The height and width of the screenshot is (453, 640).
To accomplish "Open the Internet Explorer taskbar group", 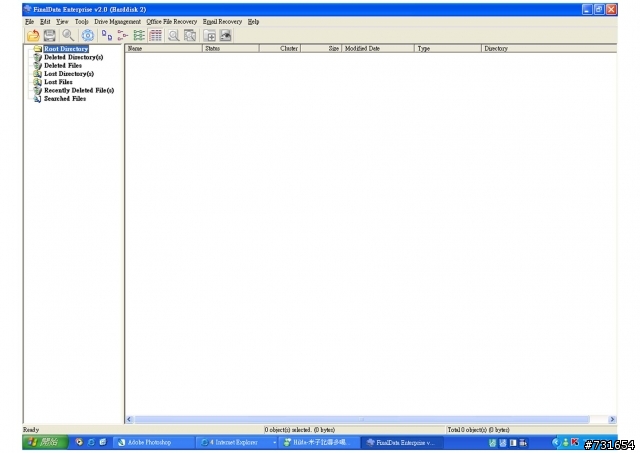I will coord(236,442).
